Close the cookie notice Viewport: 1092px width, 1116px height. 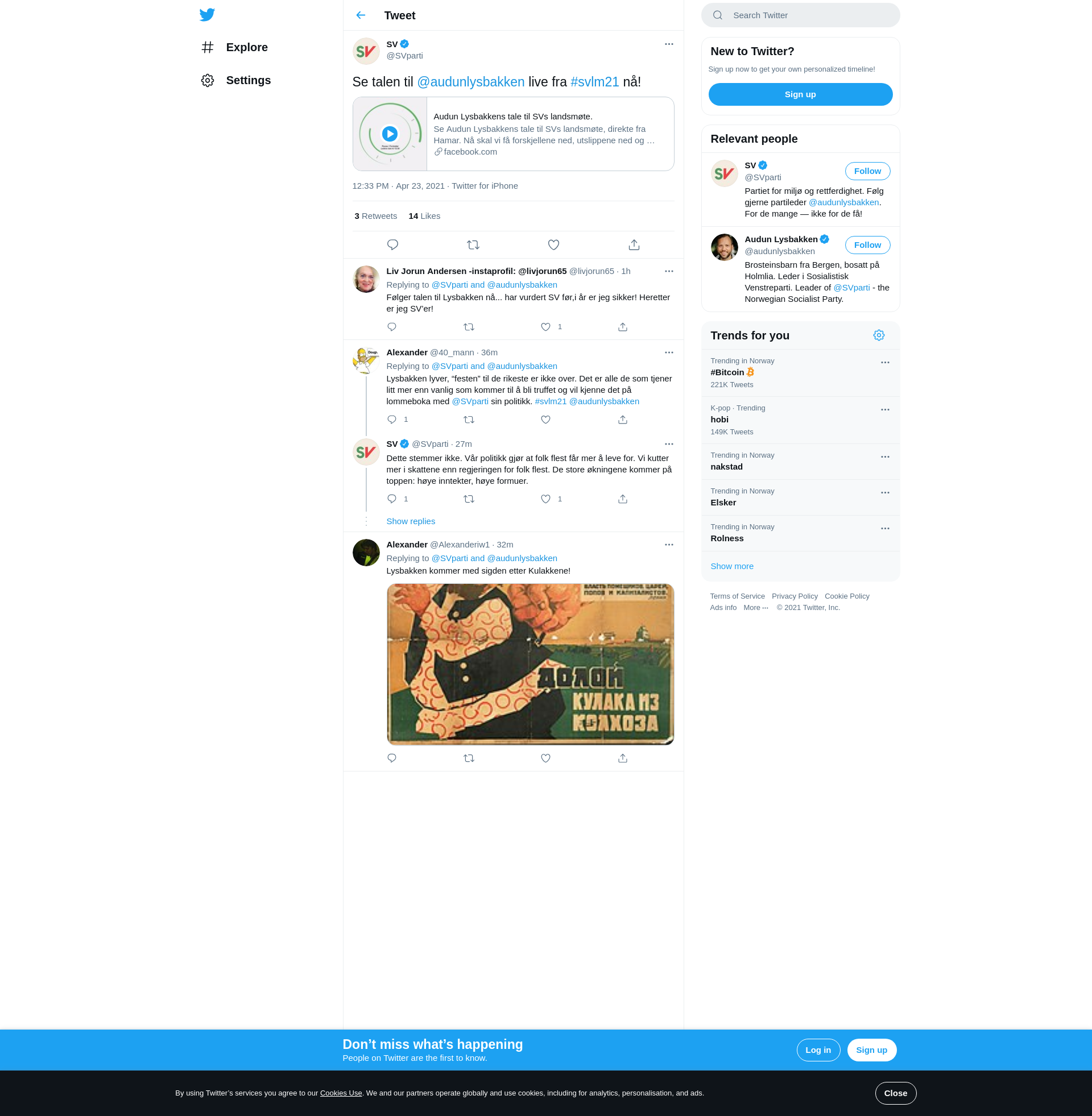coord(895,1093)
